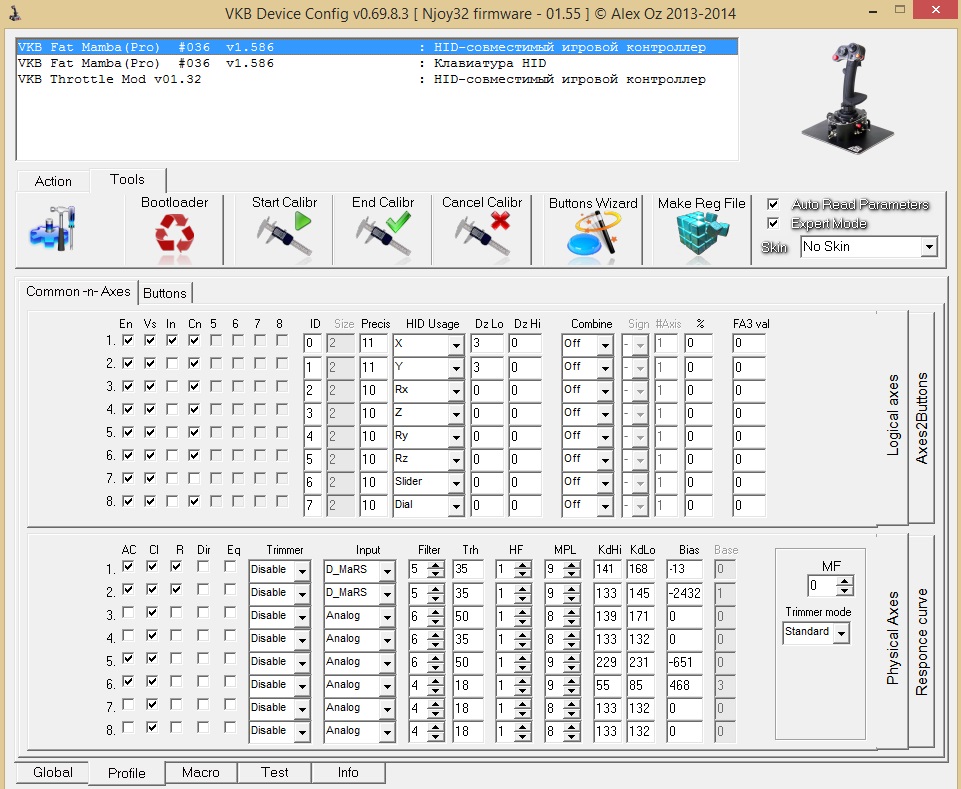
Task: Click Dz Lo field of logical axis 2
Action: click(487, 367)
